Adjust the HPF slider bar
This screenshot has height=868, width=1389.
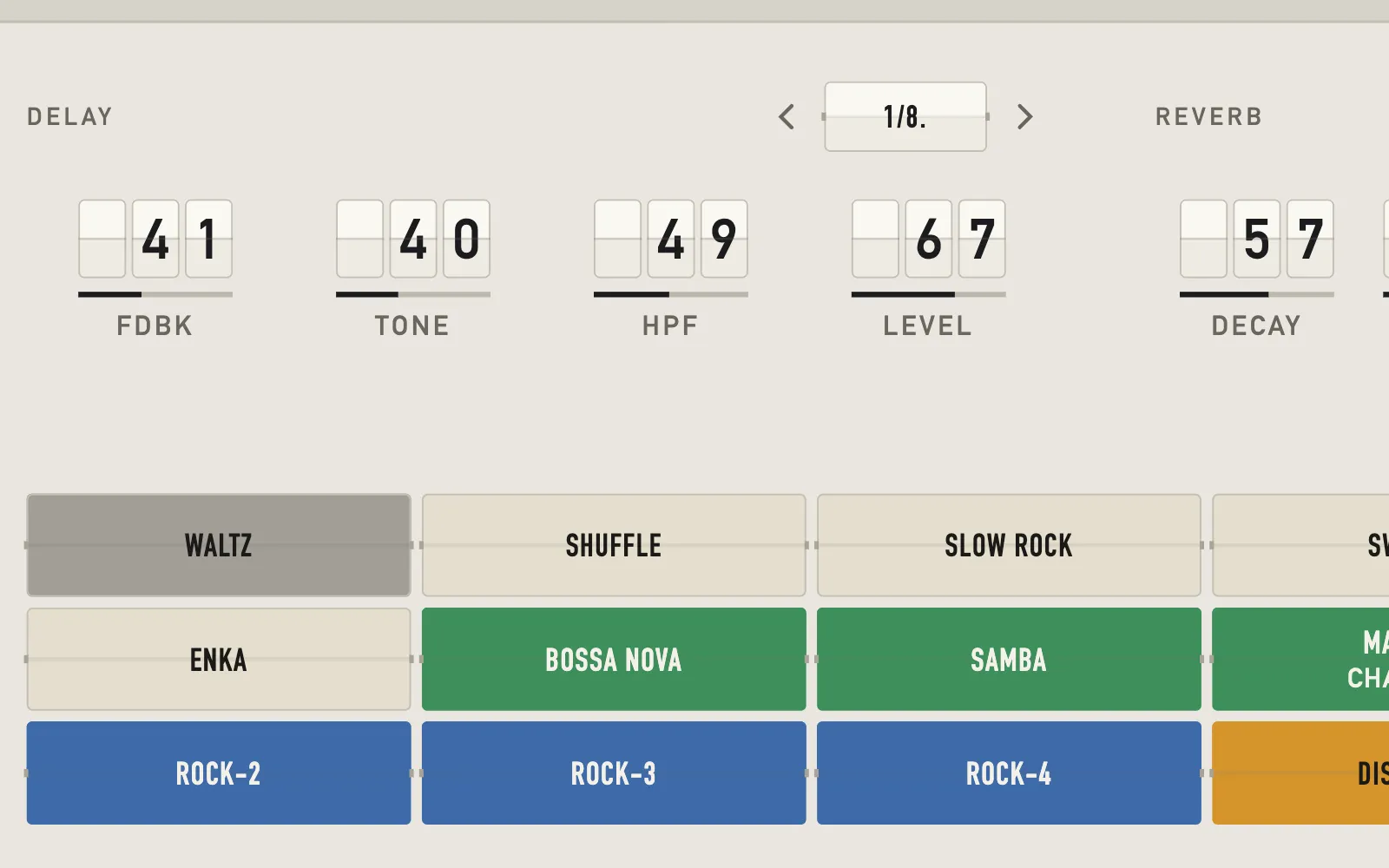tap(671, 294)
